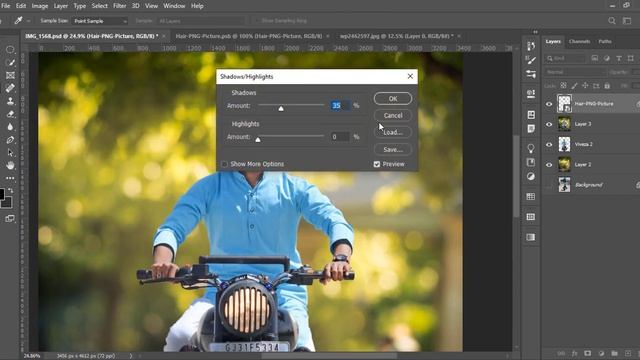The width and height of the screenshot is (640, 360).
Task: Open the Sample Size dropdown
Action: (x=100, y=21)
